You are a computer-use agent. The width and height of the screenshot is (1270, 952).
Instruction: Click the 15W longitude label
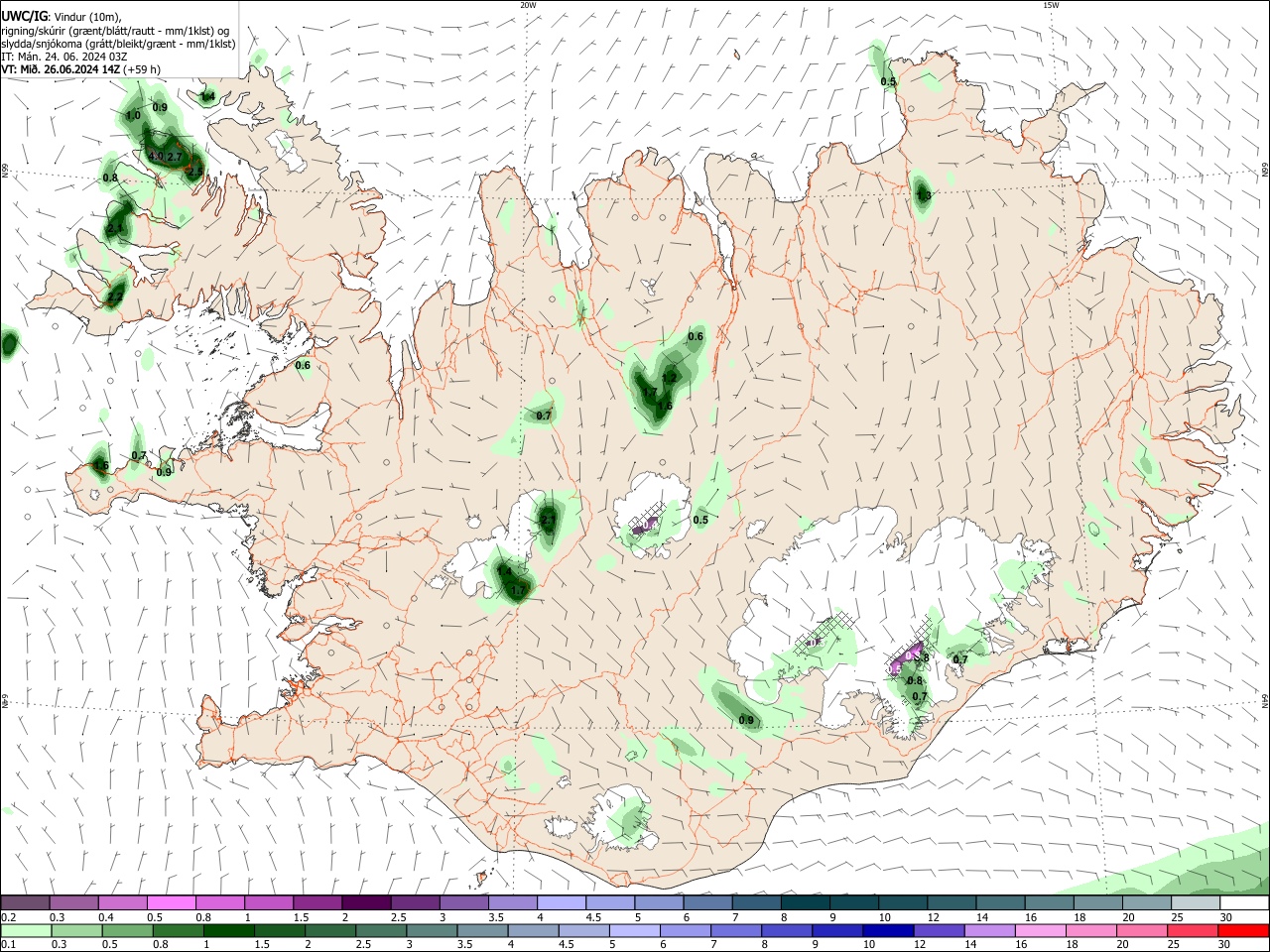point(1051,5)
